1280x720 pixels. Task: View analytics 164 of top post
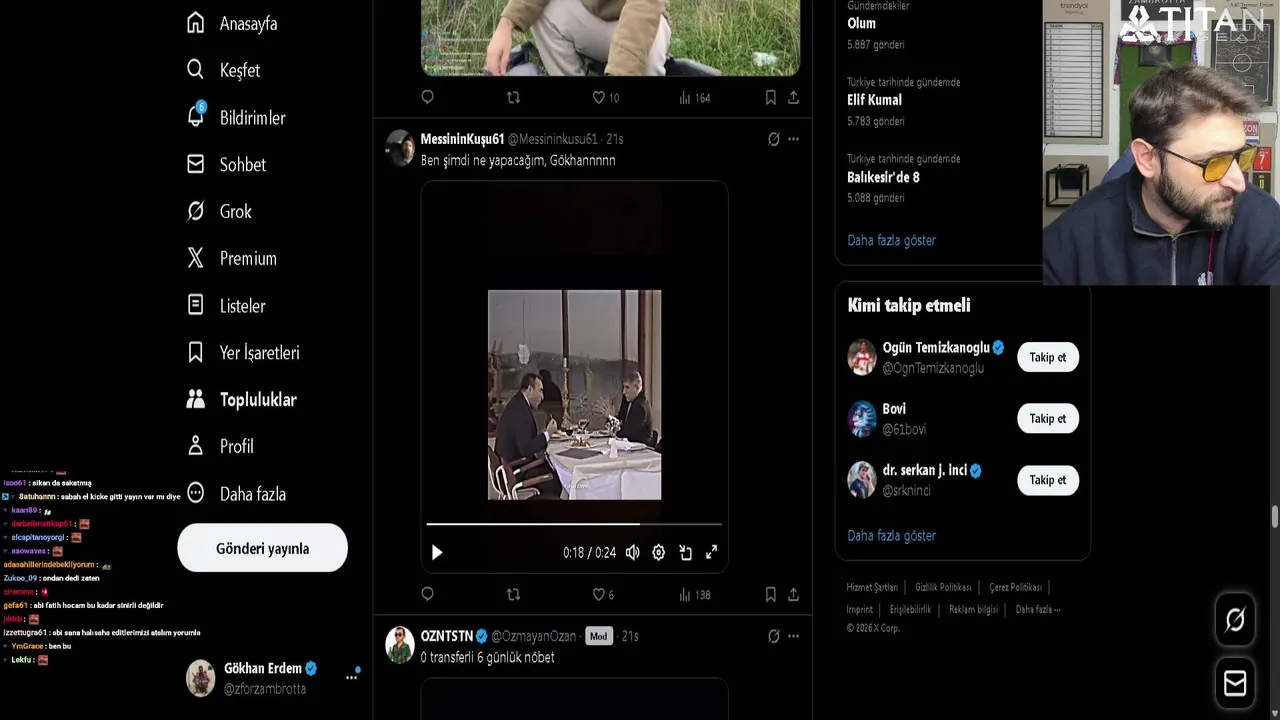694,97
